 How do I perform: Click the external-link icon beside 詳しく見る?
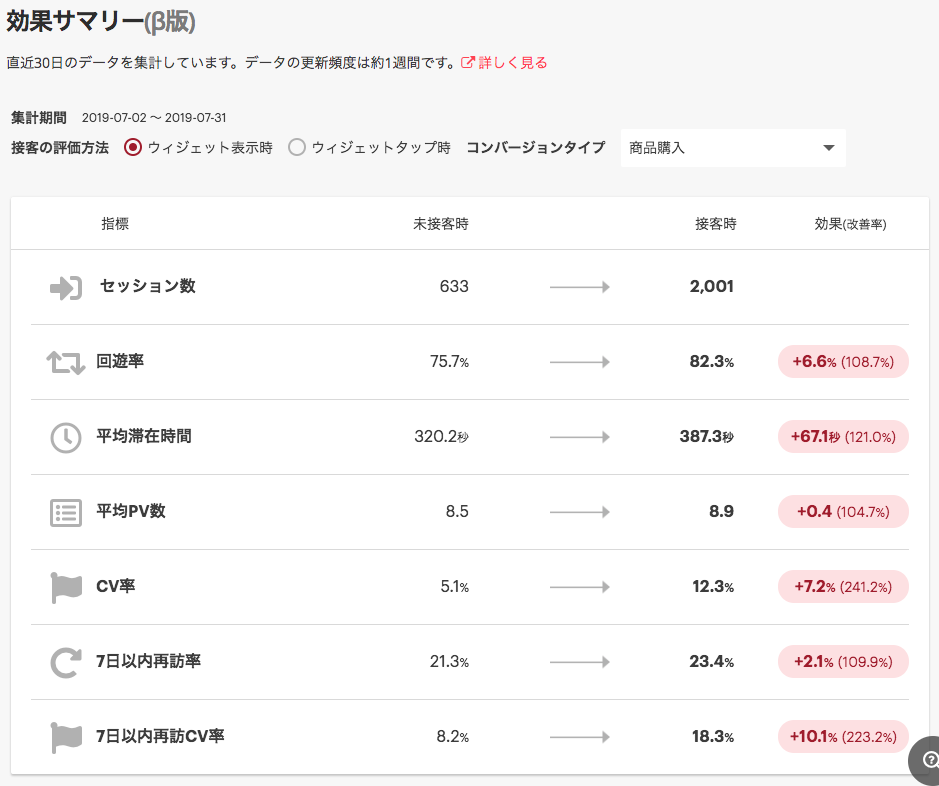468,62
